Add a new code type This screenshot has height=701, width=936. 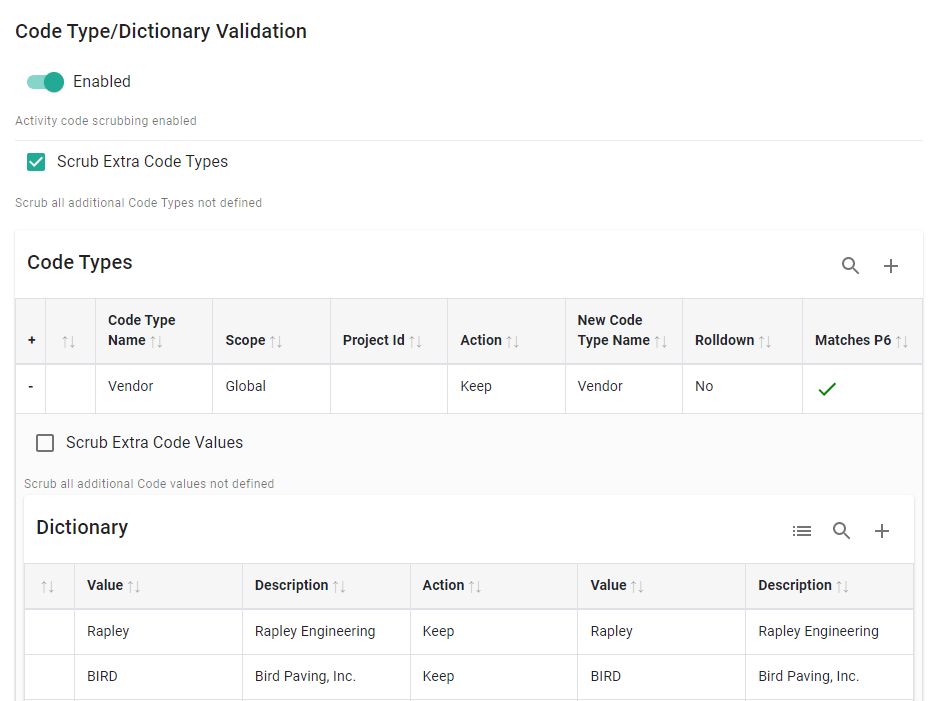[891, 266]
